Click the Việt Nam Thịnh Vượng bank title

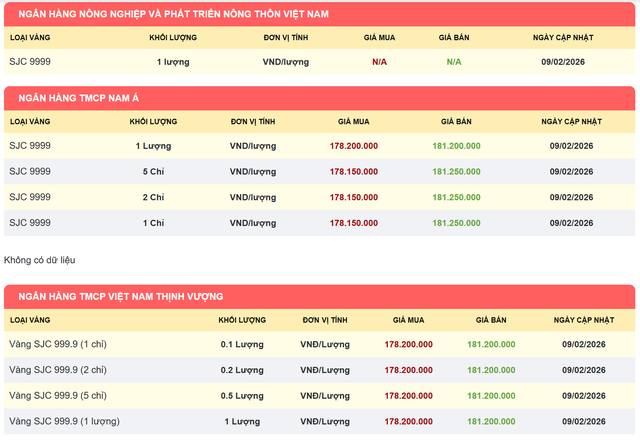(x=116, y=296)
